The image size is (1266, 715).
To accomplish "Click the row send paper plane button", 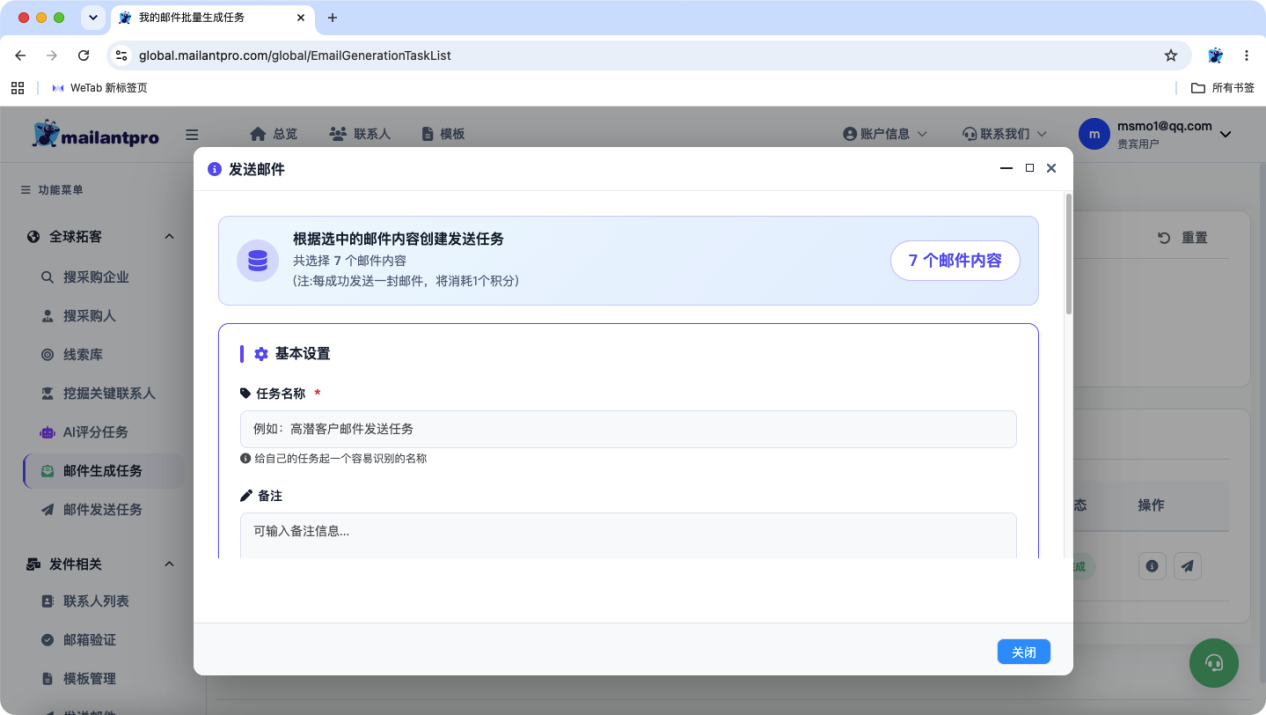I will (x=1187, y=566).
